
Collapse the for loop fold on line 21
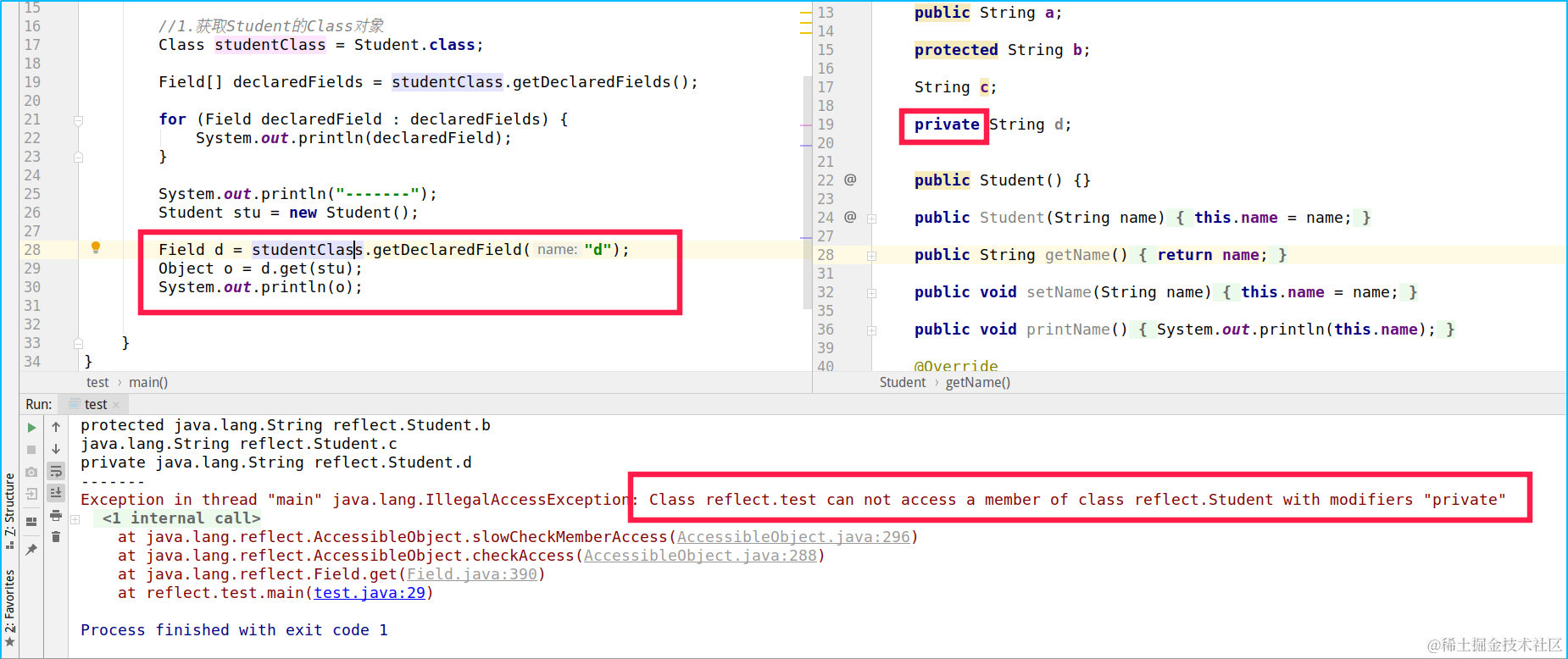click(x=78, y=120)
